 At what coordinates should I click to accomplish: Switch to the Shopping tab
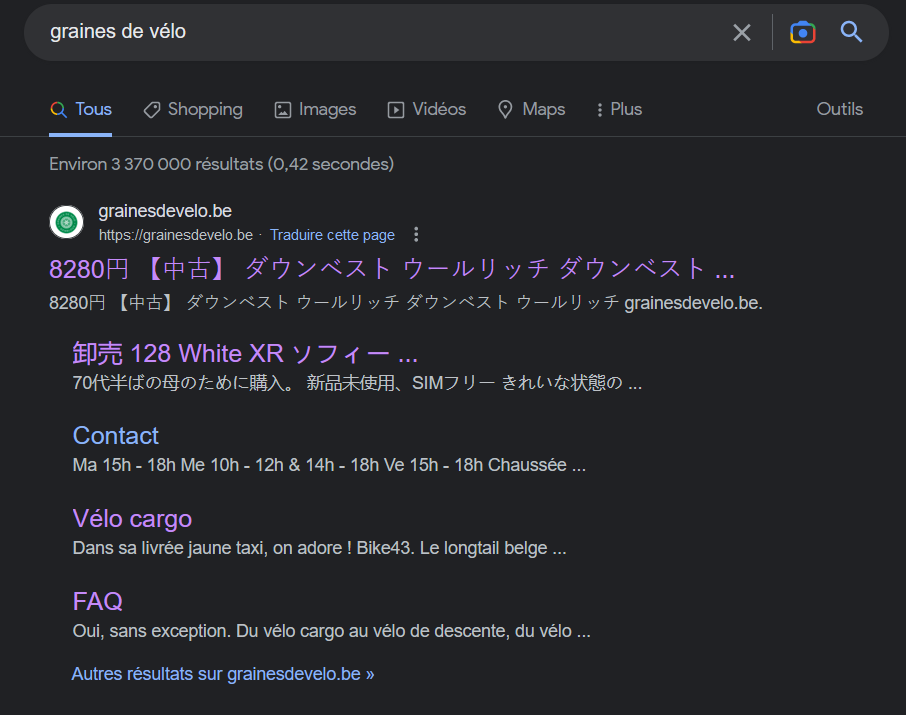[193, 110]
